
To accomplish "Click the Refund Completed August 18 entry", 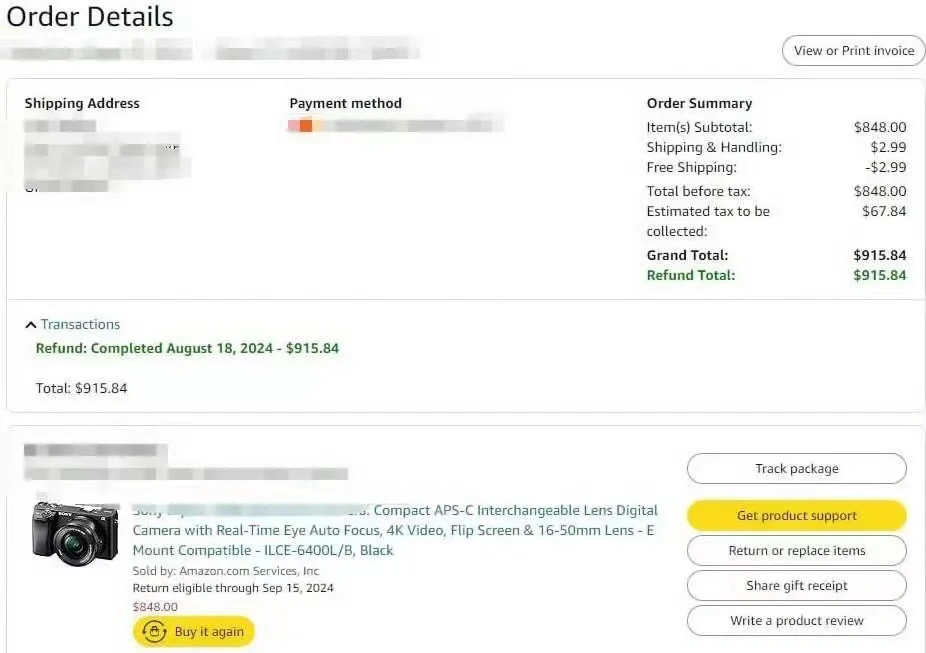I will coord(187,348).
